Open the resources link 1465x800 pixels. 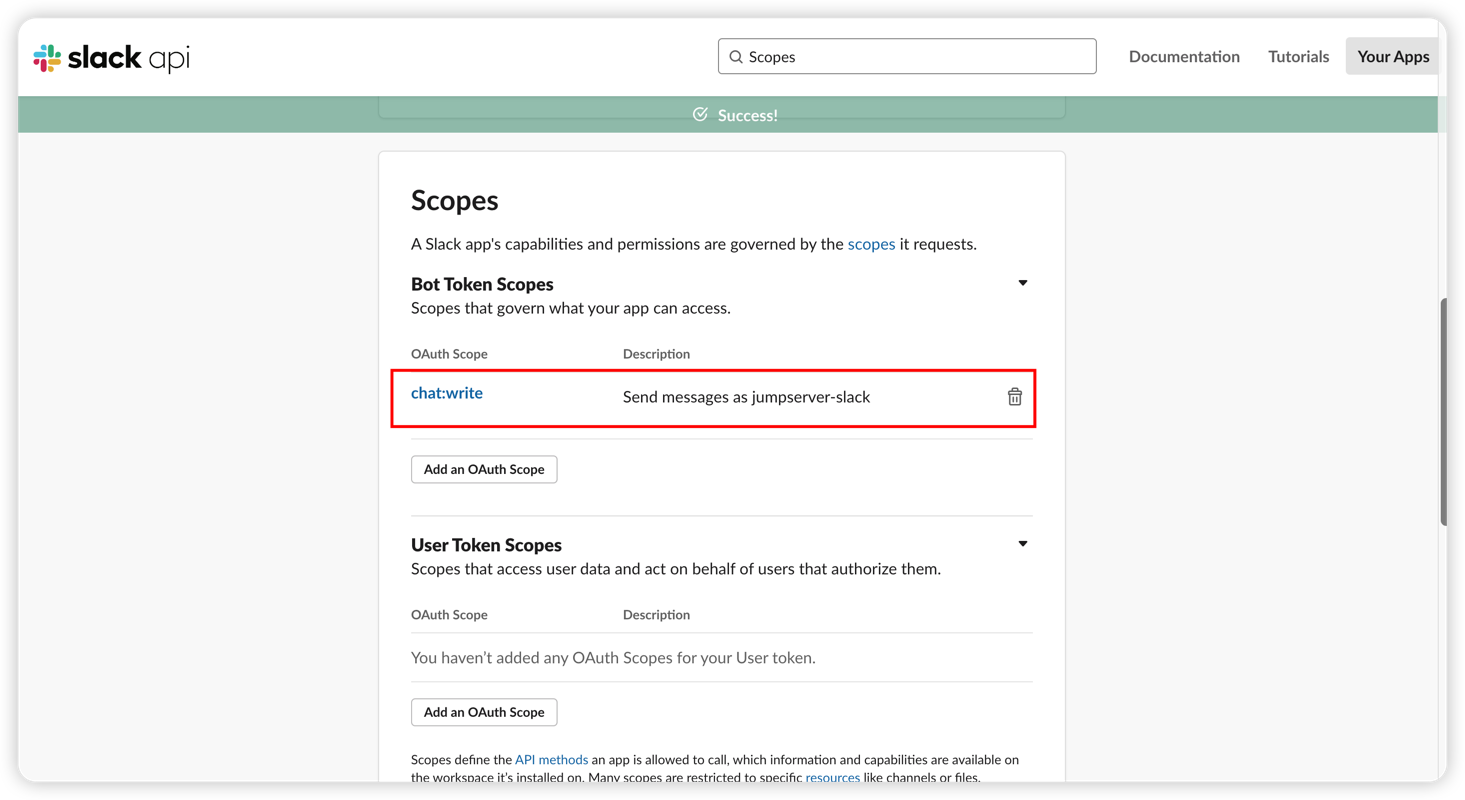click(x=833, y=777)
